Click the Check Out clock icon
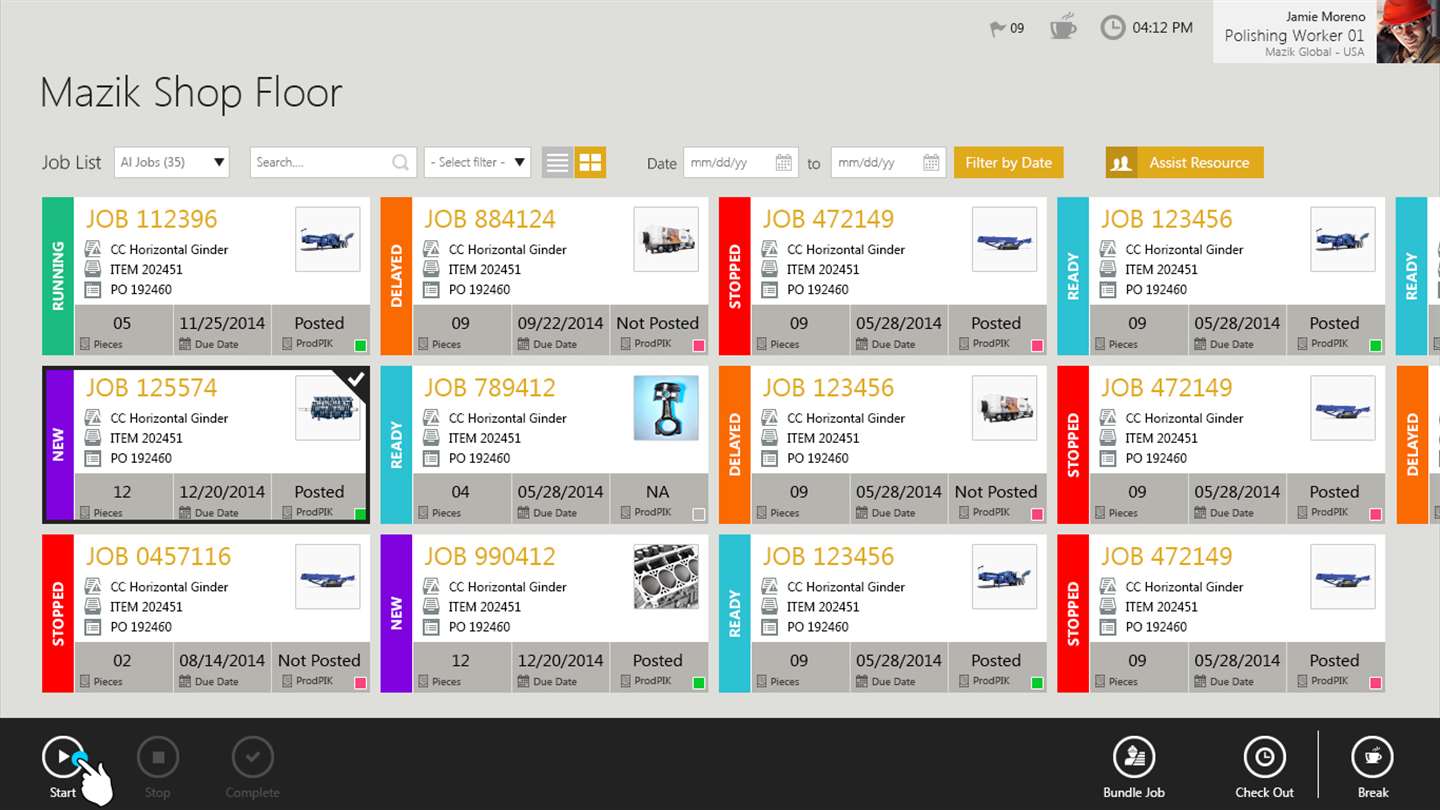1440x810 pixels. point(1264,757)
